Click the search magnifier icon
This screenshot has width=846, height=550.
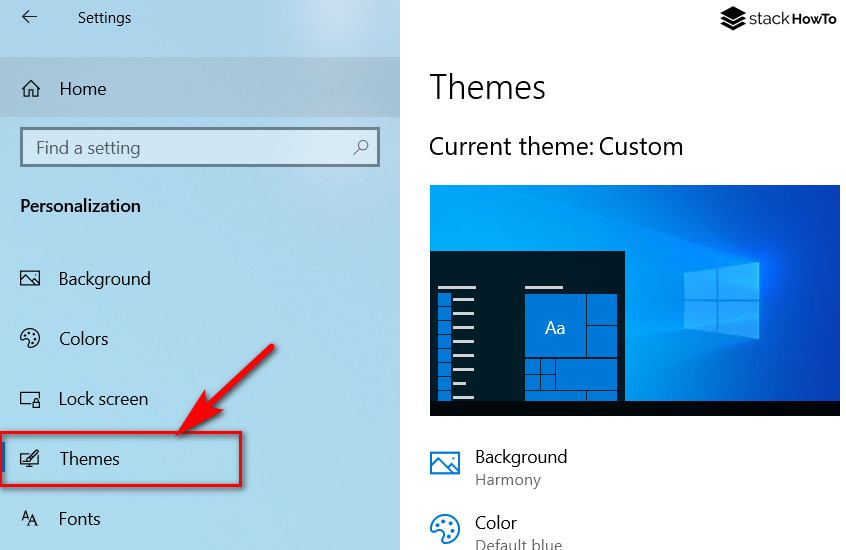[x=360, y=147]
